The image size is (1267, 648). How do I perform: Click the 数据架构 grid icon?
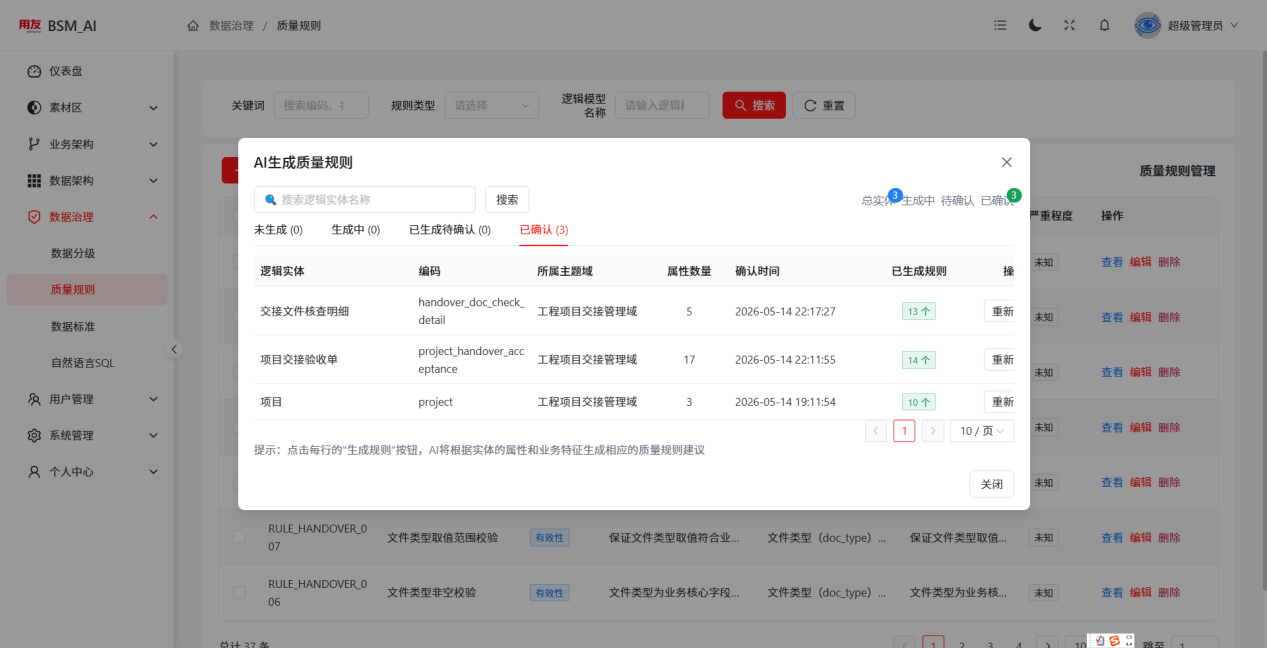(x=34, y=180)
